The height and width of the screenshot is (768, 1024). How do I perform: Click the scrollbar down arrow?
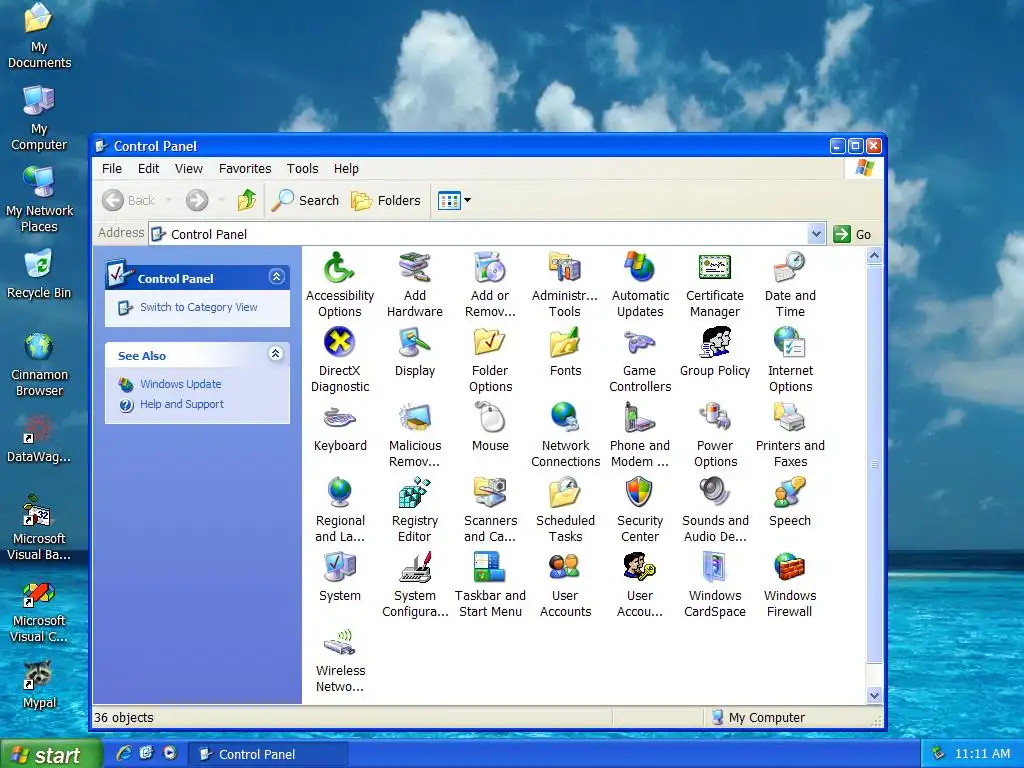pos(874,696)
